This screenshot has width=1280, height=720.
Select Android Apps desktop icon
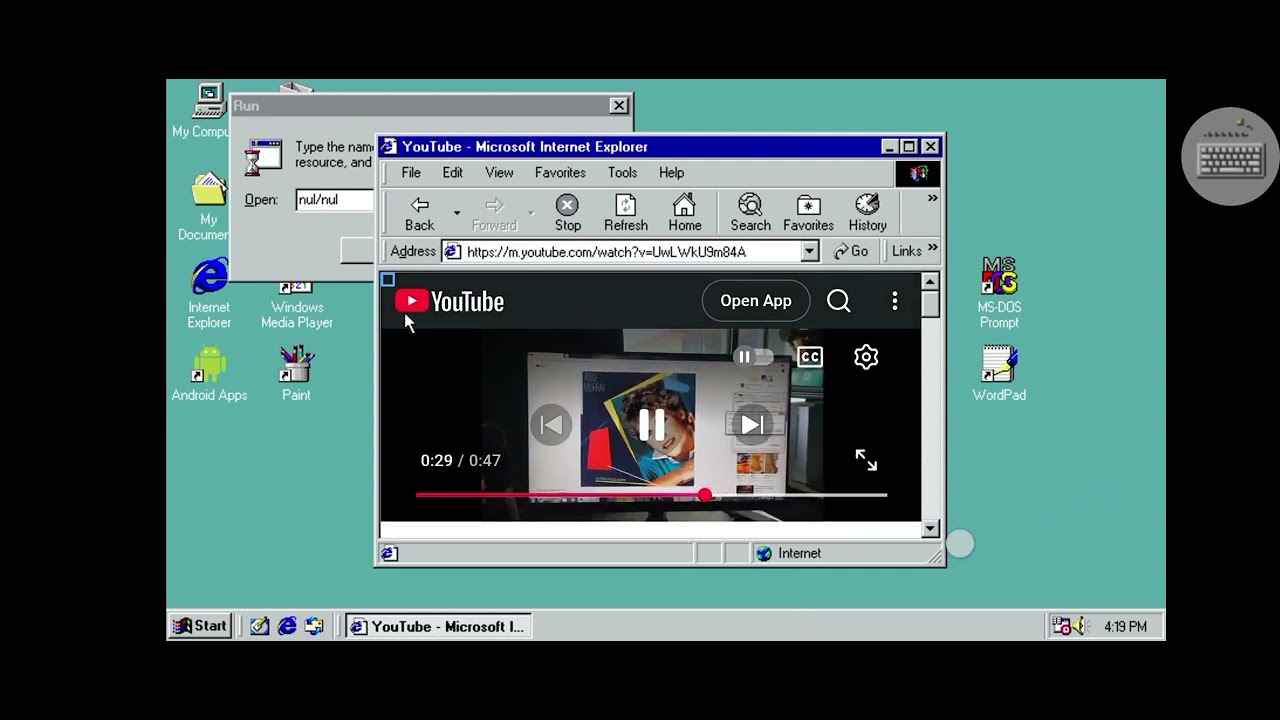tap(209, 374)
